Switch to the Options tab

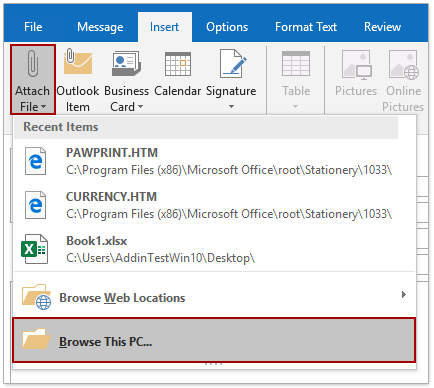pos(227,27)
